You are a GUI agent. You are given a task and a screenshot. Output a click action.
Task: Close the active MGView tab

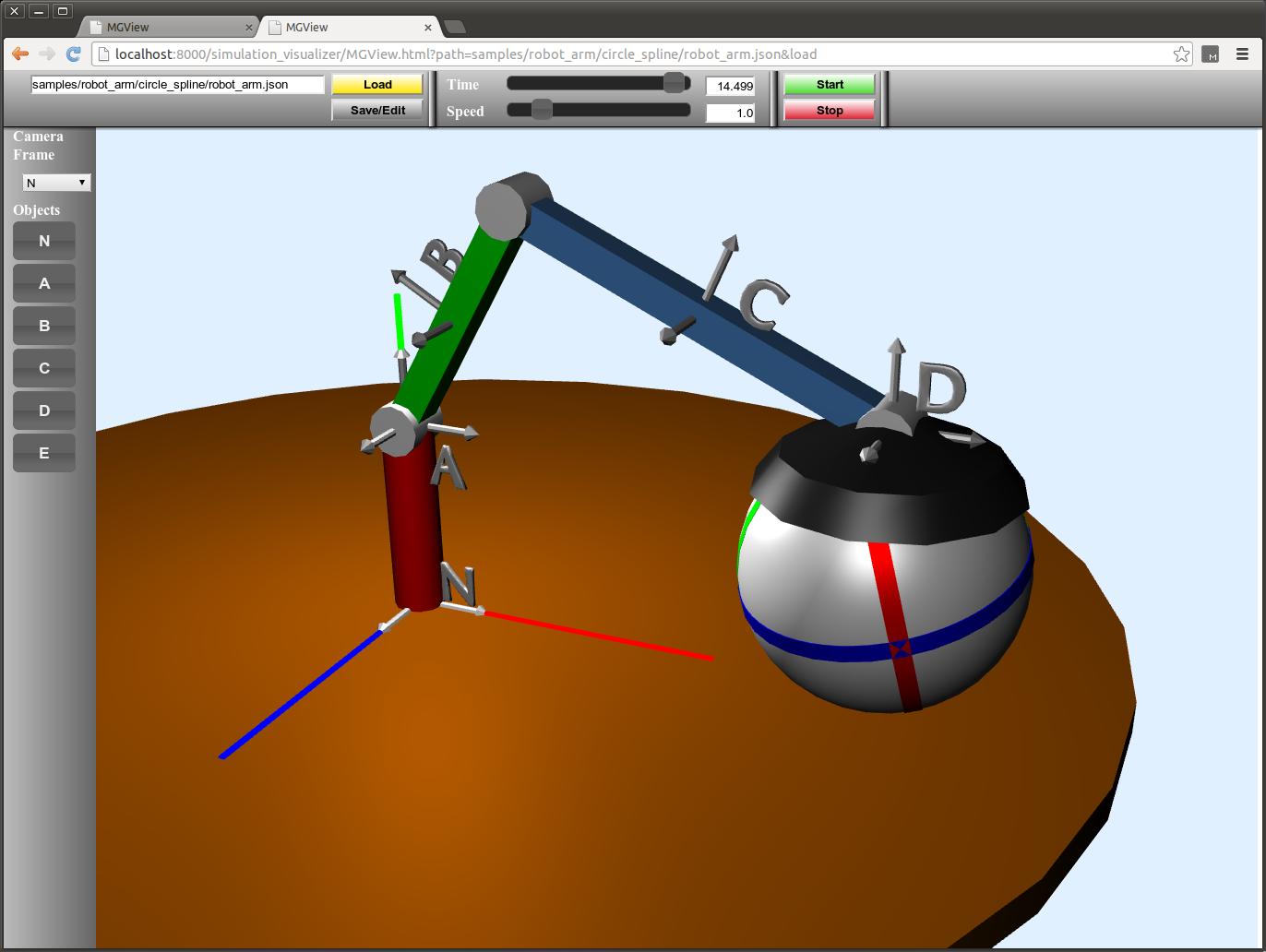pos(427,28)
